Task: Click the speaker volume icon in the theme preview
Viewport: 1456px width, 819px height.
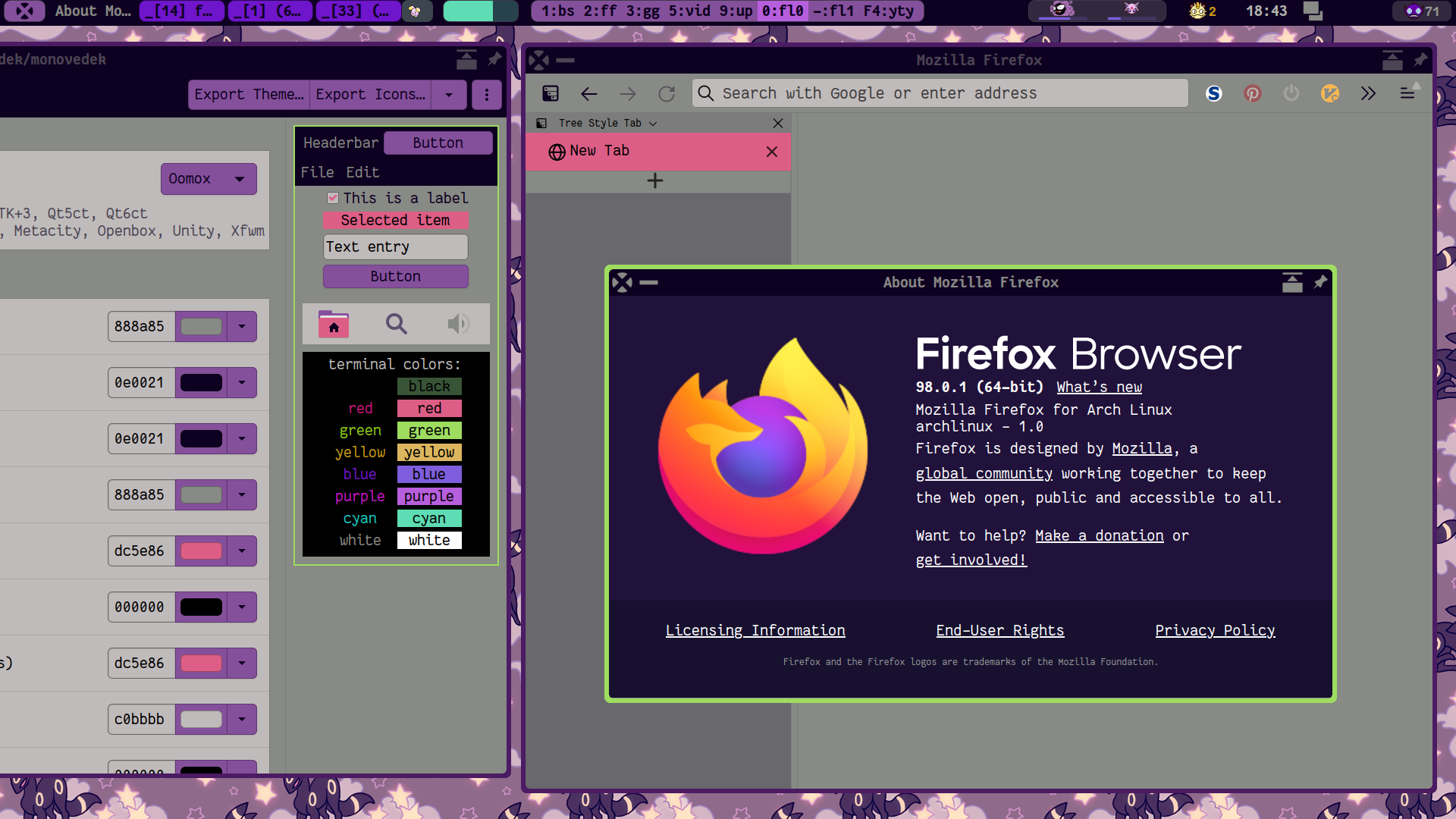Action: tap(457, 324)
